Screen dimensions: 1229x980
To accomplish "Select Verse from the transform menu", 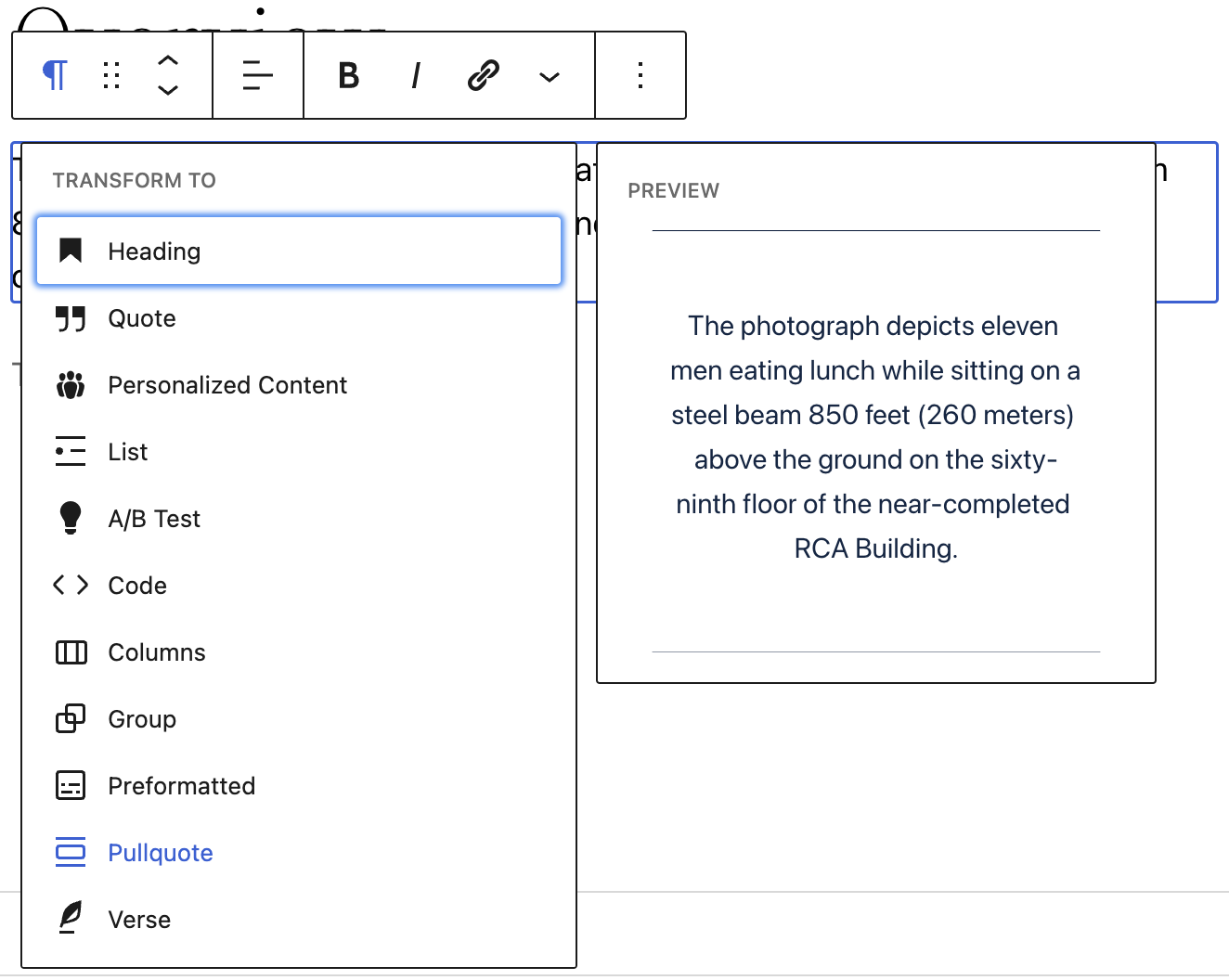I will tap(139, 919).
